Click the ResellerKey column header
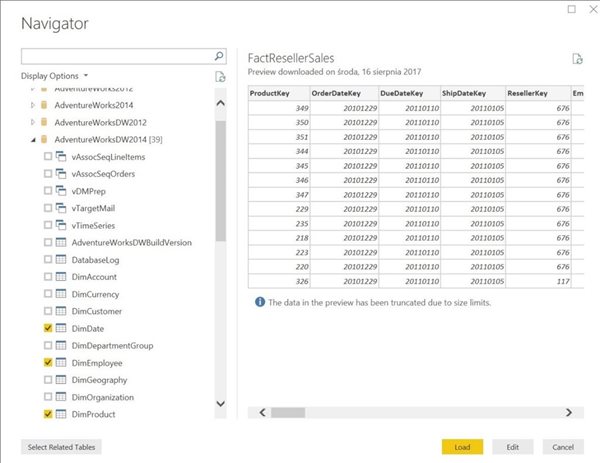Viewport: 600px width, 463px height. [538, 93]
